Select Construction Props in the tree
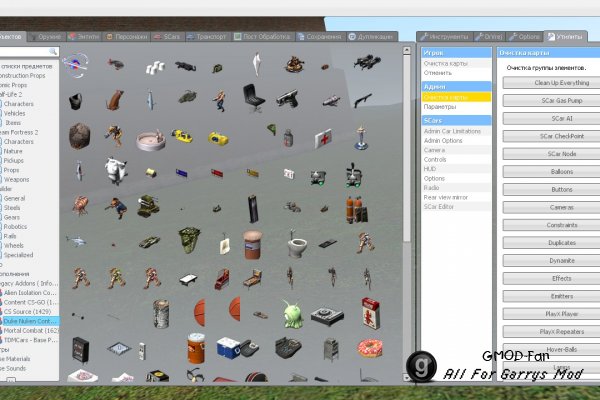 (x=23, y=76)
